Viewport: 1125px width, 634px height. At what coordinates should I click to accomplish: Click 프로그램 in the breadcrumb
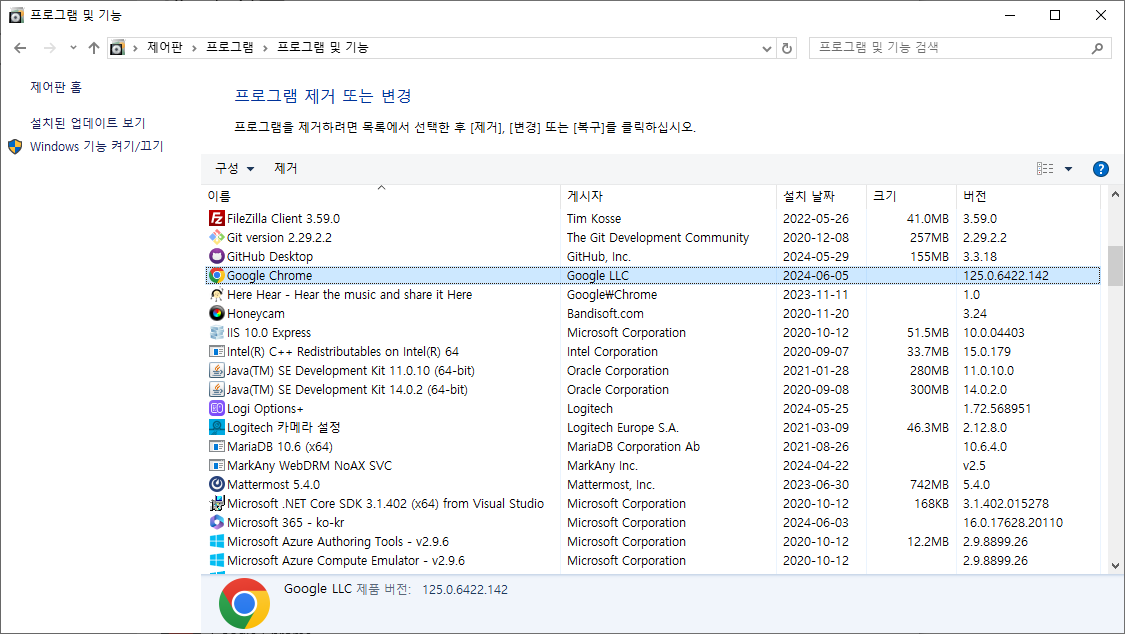click(230, 47)
